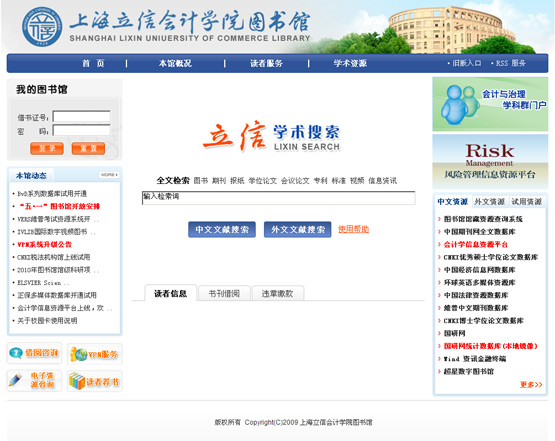This screenshot has width=555, height=441.
Task: Click orange 登录 button
Action: coord(47,149)
